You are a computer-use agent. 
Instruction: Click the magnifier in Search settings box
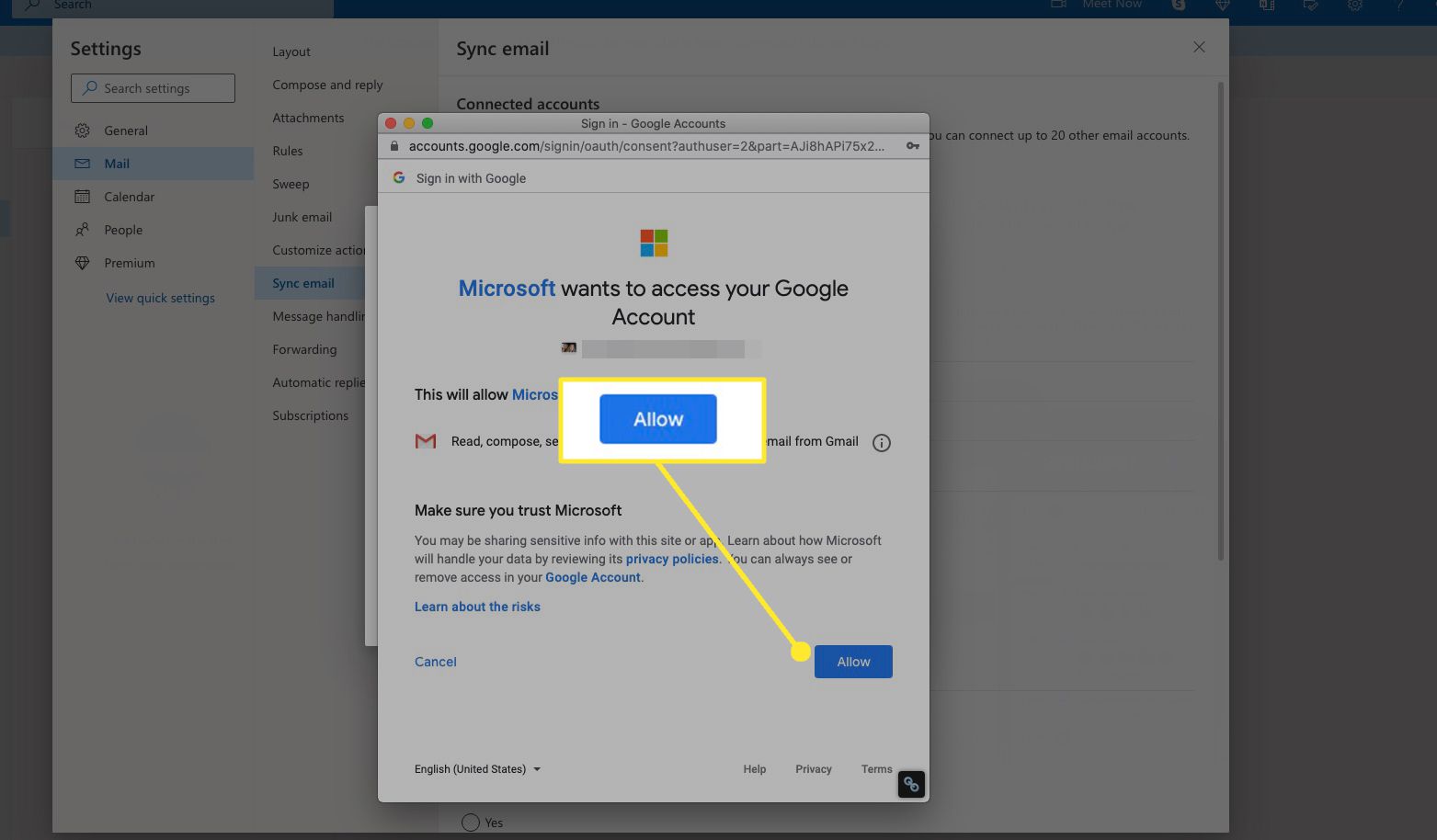89,88
